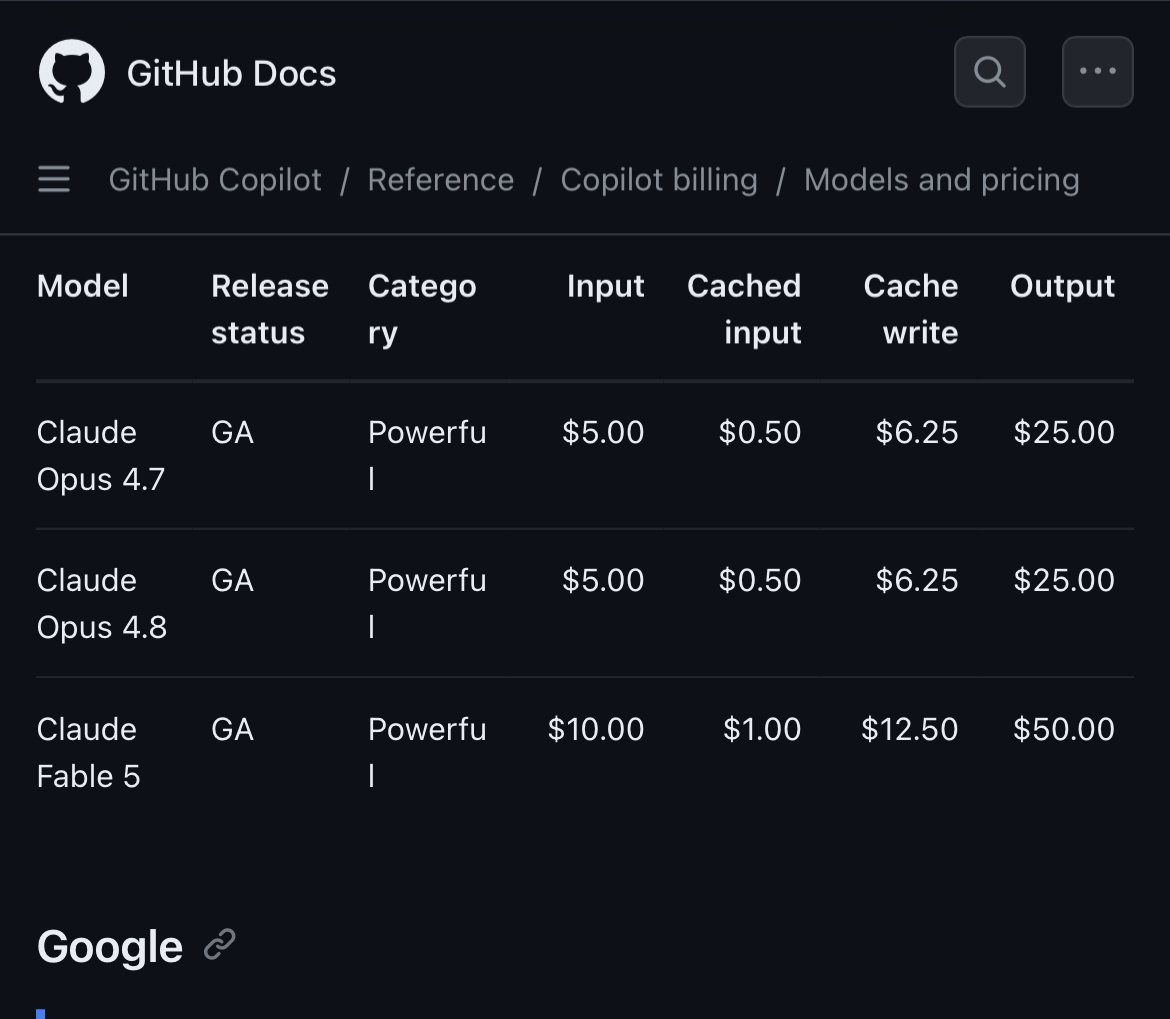Click the Model column header

(x=83, y=286)
